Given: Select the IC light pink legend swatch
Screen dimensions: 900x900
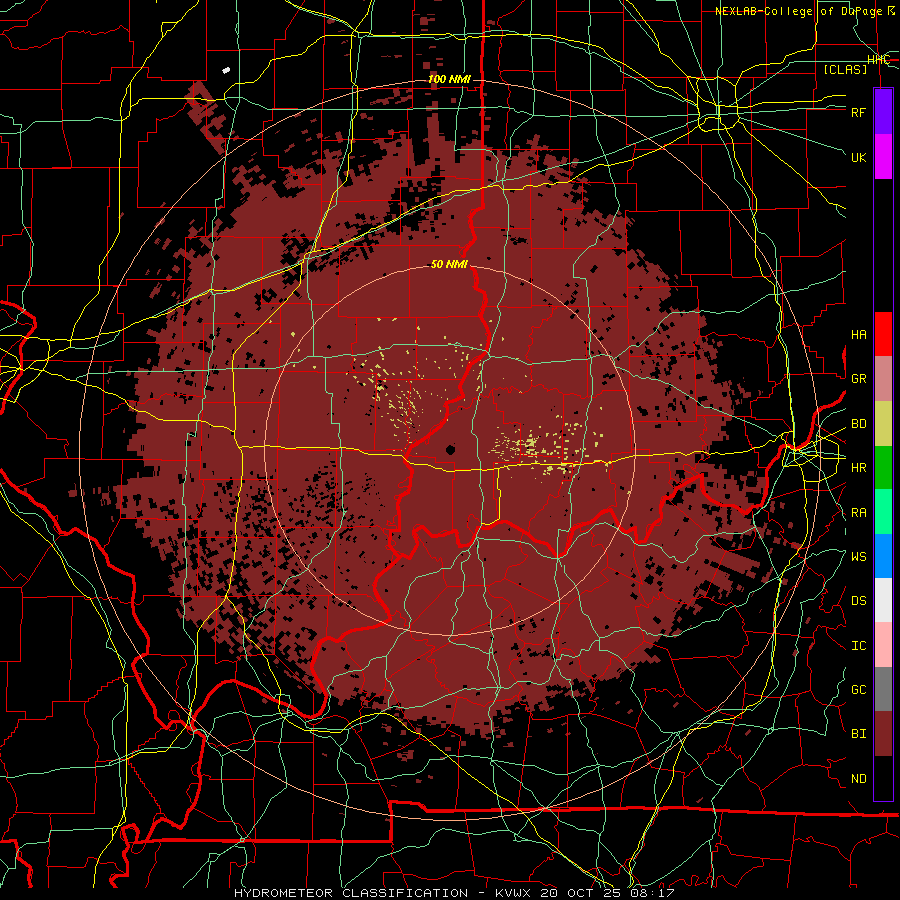Looking at the screenshot, I should pyautogui.click(x=883, y=645).
